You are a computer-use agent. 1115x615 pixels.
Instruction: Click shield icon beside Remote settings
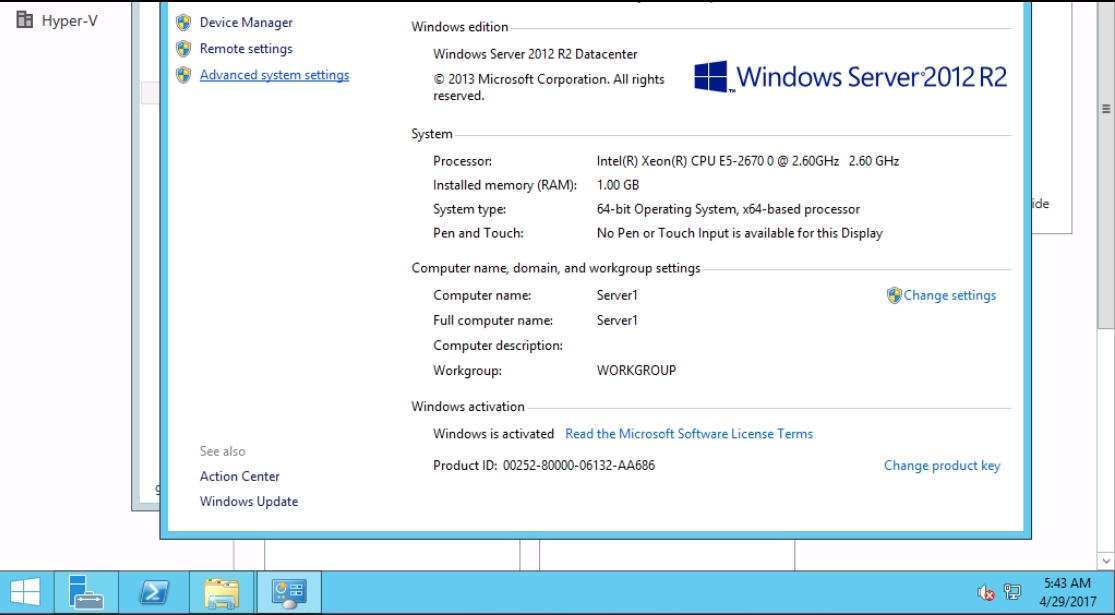pos(183,49)
